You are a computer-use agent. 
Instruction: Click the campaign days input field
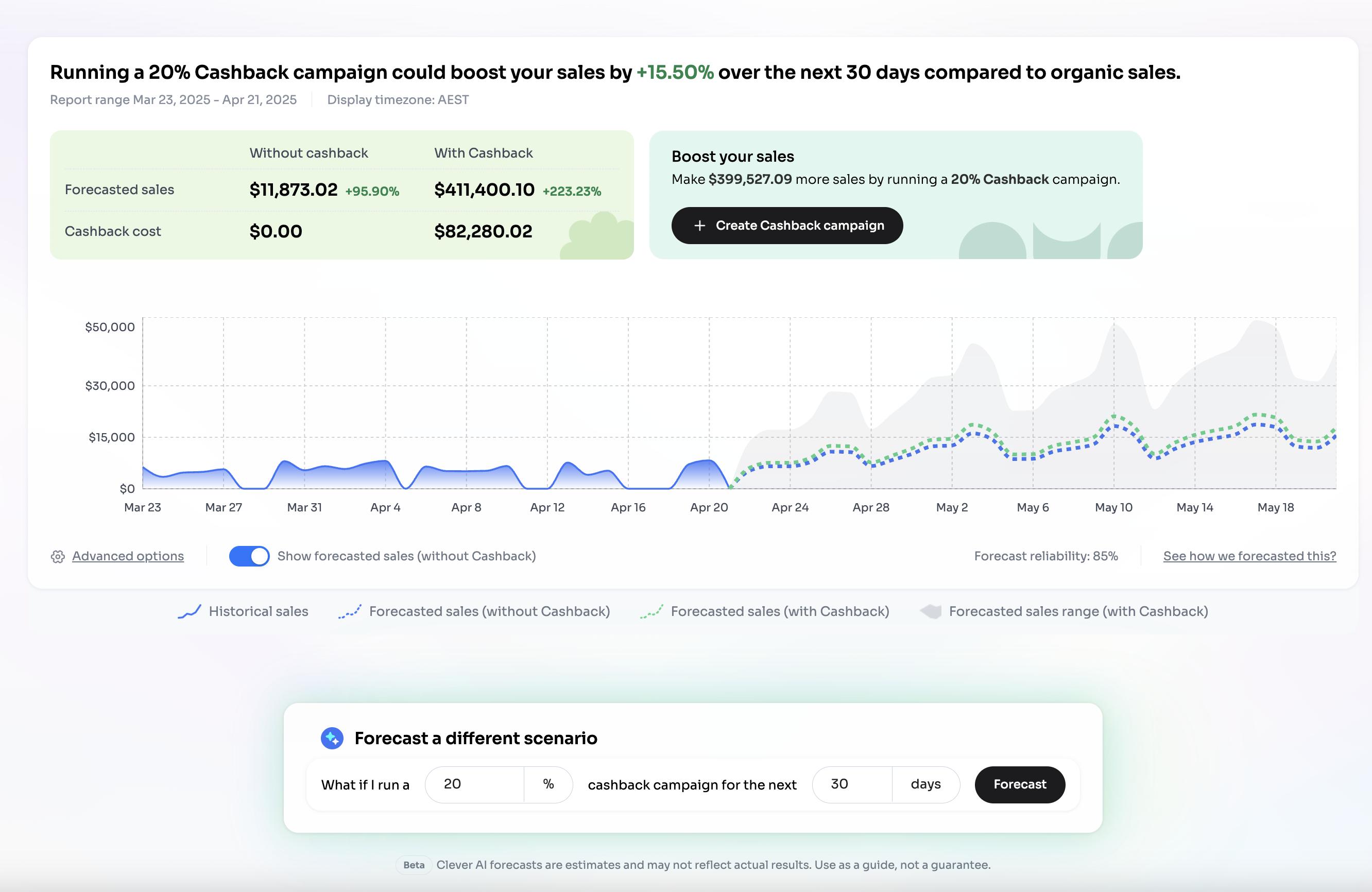[852, 784]
